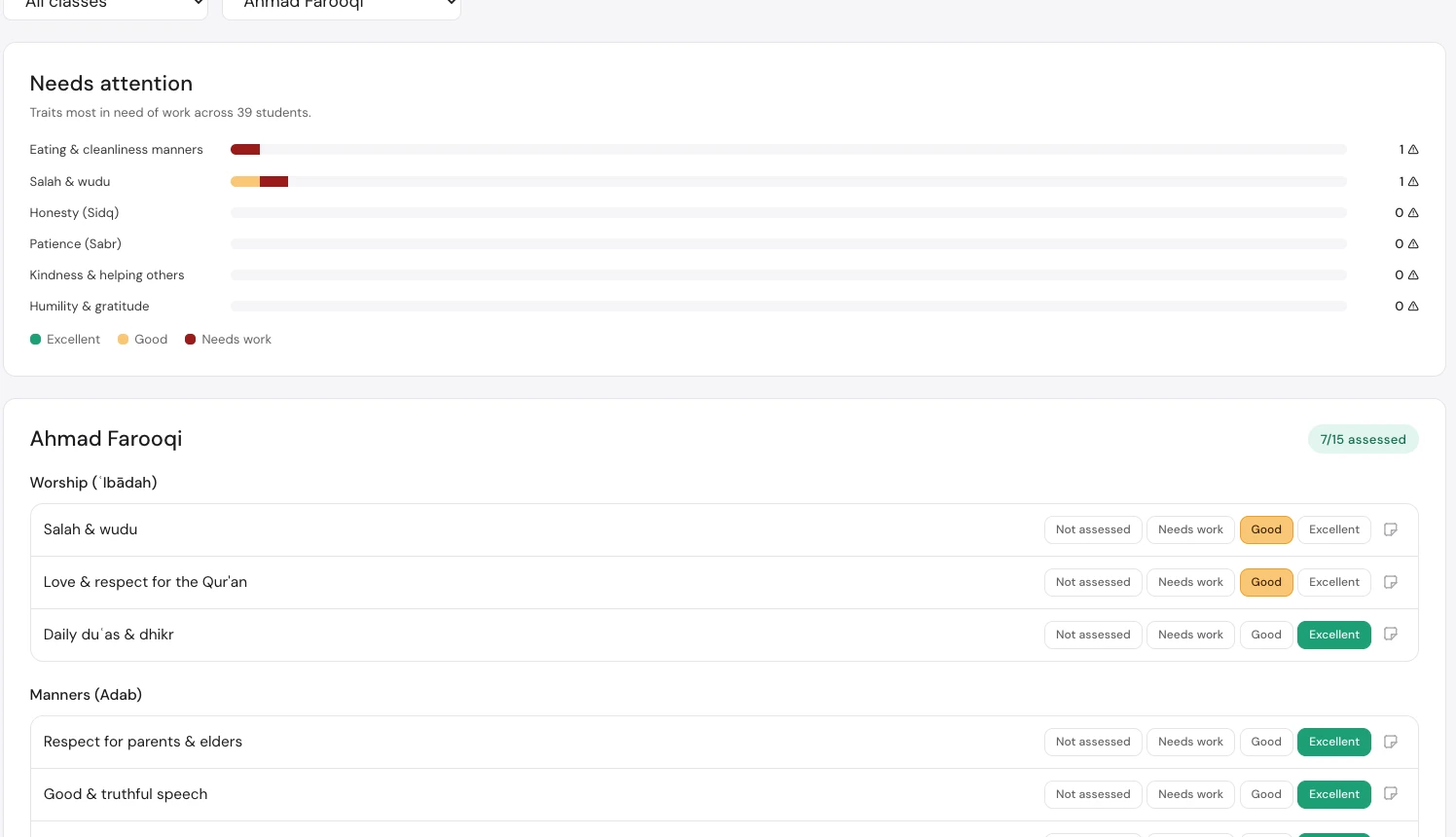Select Good for Love & respect for the Qur'an

(x=1266, y=582)
